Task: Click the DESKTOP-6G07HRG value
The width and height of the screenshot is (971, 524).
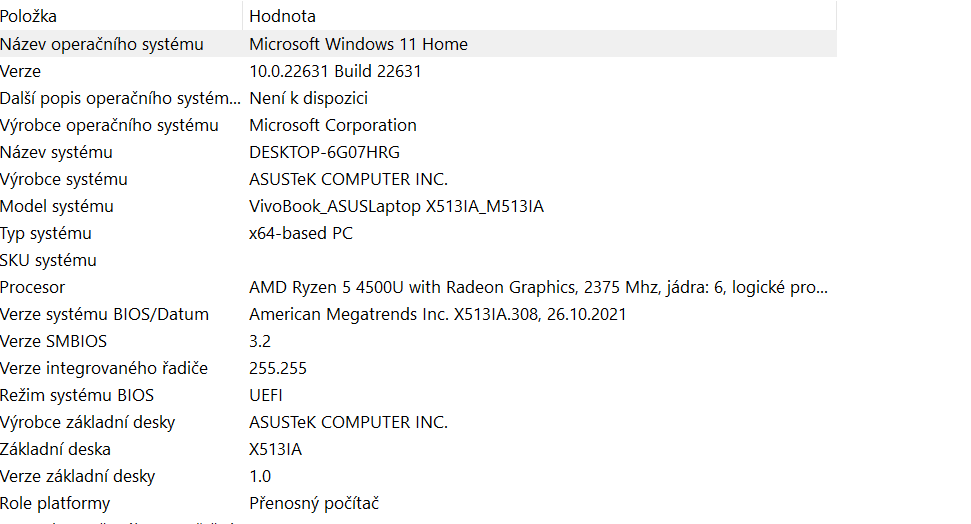Action: tap(324, 152)
